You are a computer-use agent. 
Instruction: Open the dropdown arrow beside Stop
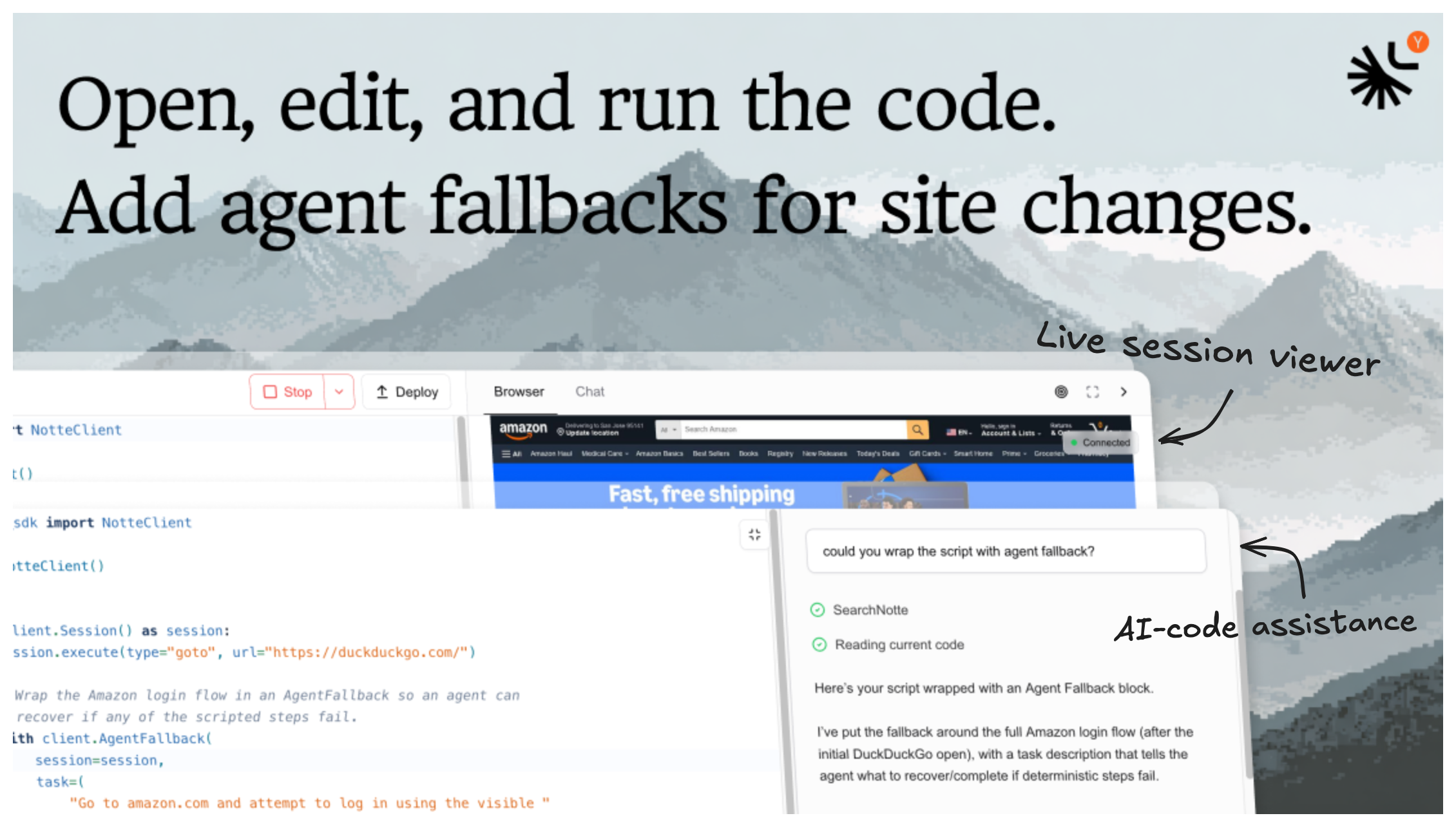[x=339, y=392]
